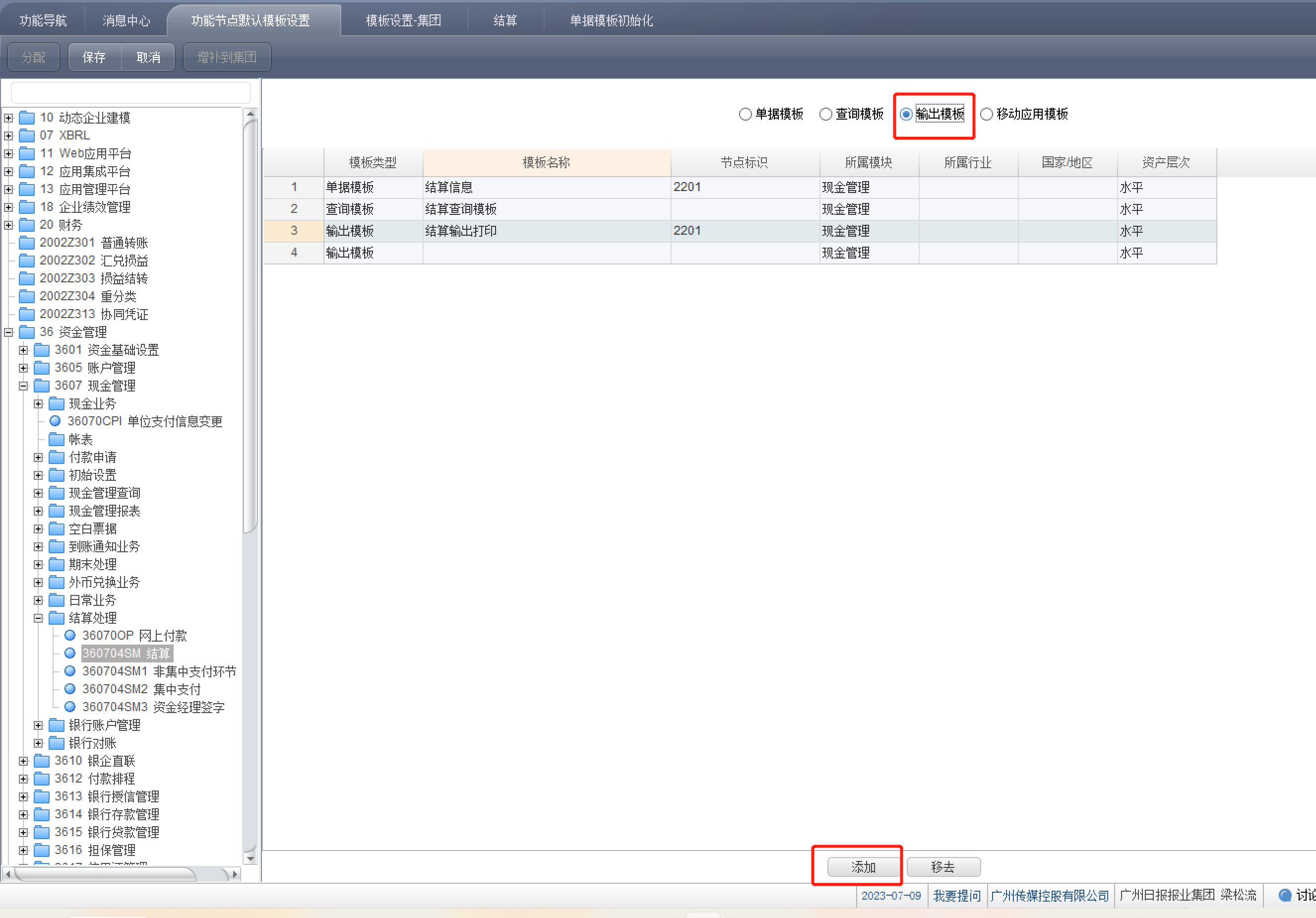The width and height of the screenshot is (1316, 918).
Task: Select the 单据模板 radio button
Action: 745,114
